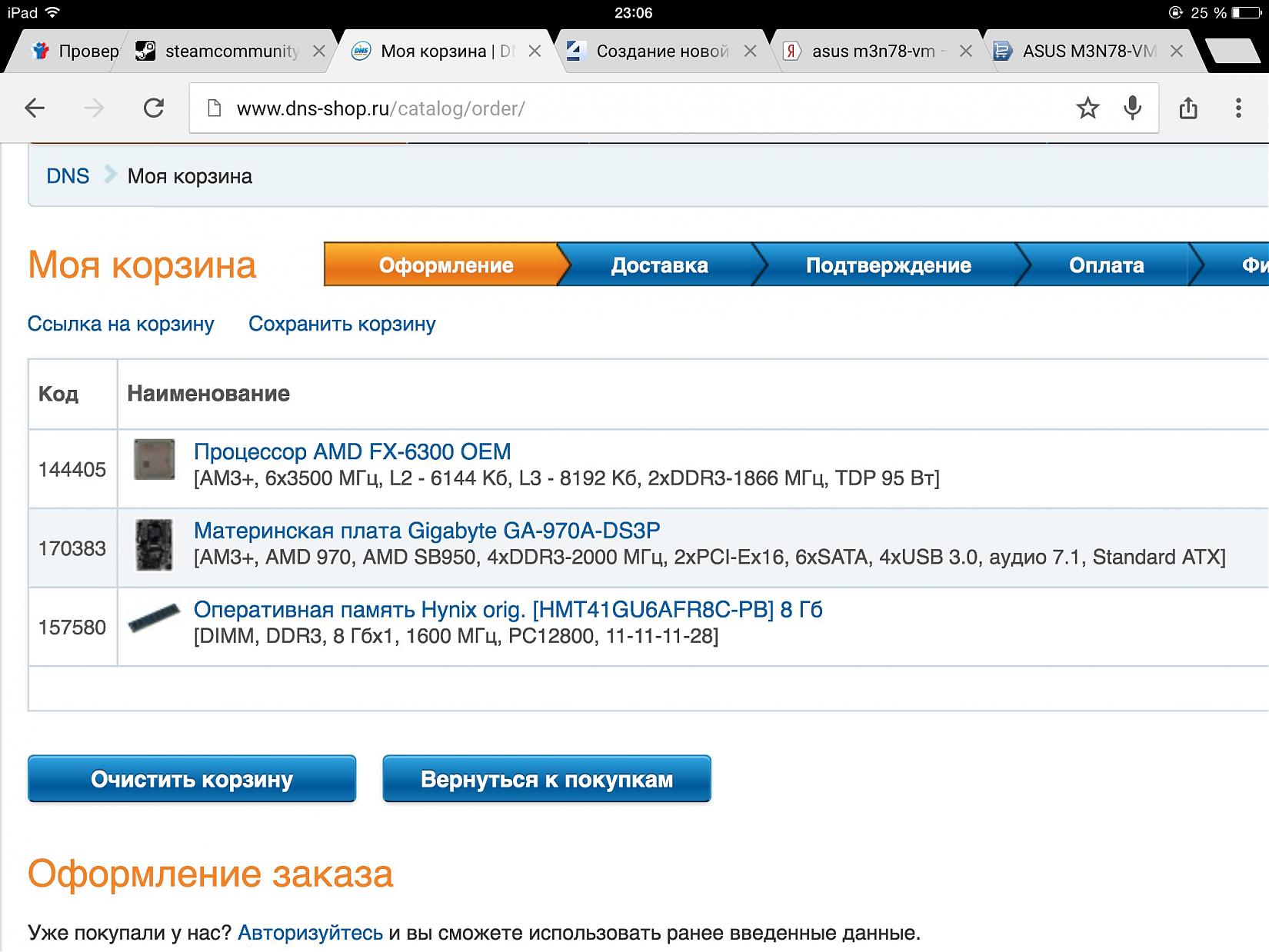Image resolution: width=1269 pixels, height=952 pixels.
Task: Switch to the Провер tab
Action: click(x=75, y=52)
